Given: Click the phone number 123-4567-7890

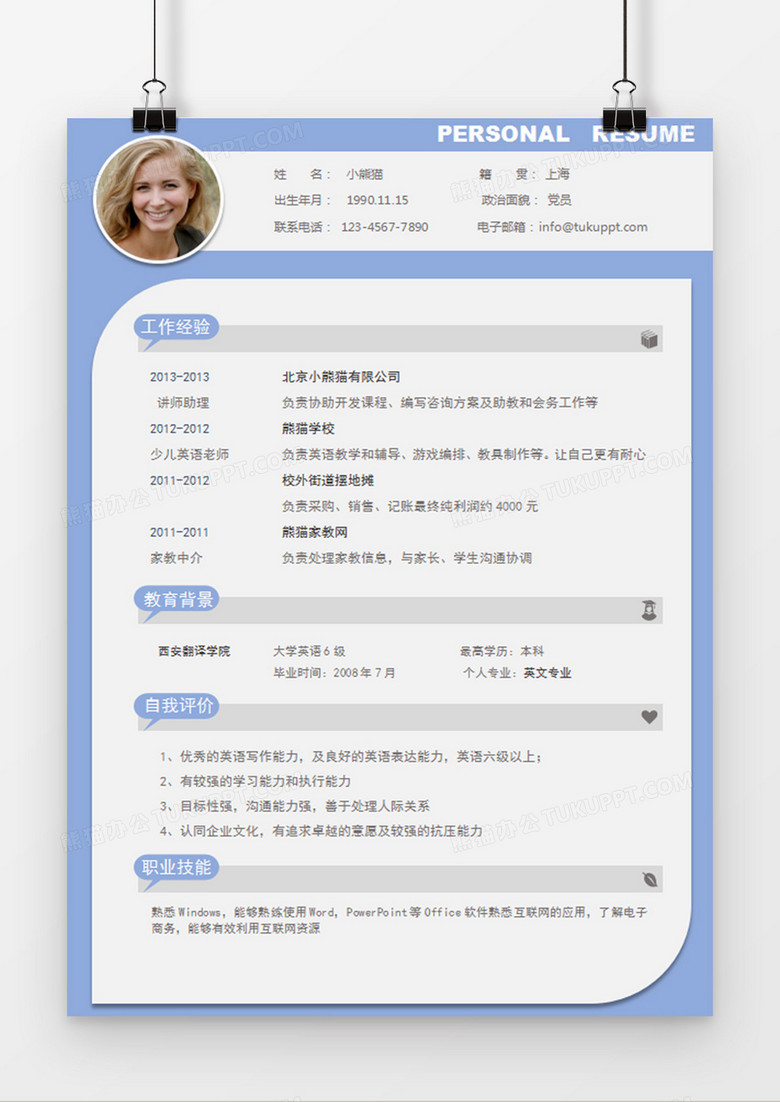Looking at the screenshot, I should 384,227.
